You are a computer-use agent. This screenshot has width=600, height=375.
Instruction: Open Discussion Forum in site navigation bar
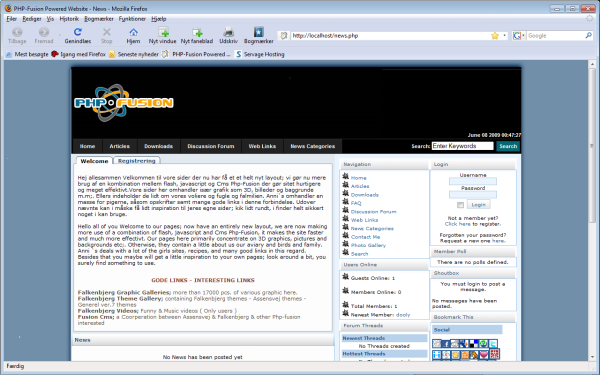210,146
